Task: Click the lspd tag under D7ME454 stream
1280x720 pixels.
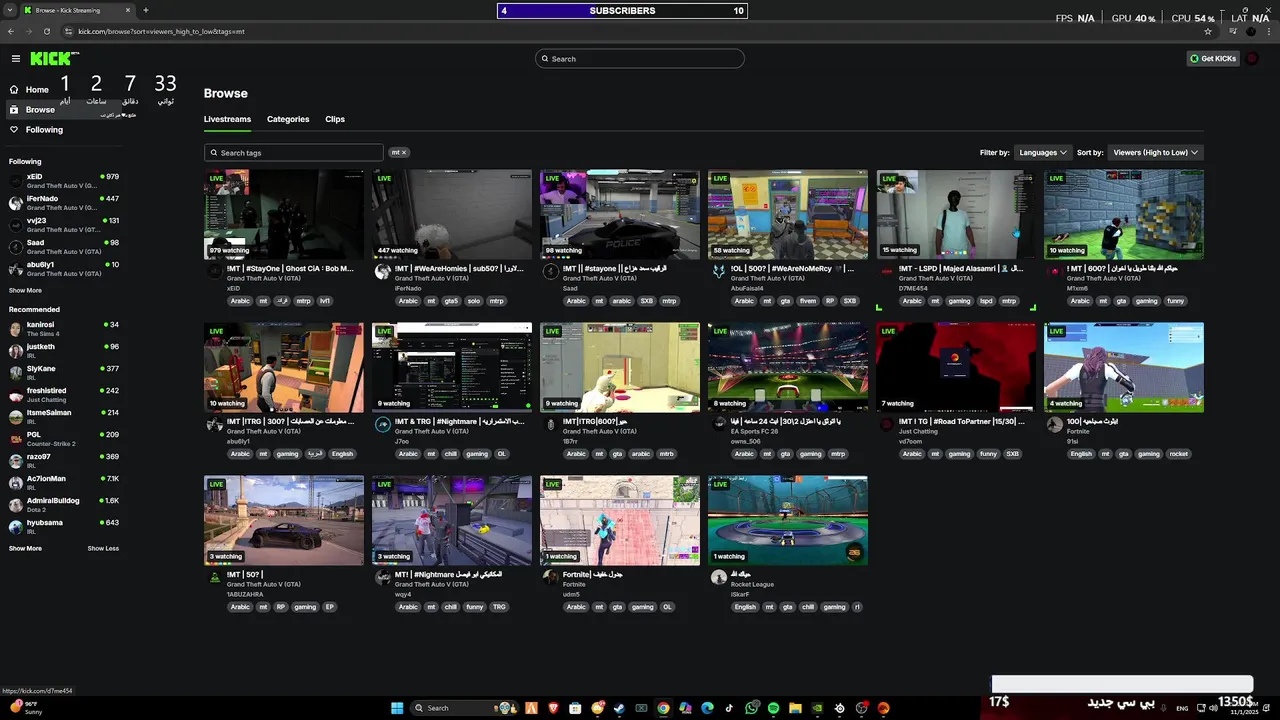Action: (x=986, y=301)
